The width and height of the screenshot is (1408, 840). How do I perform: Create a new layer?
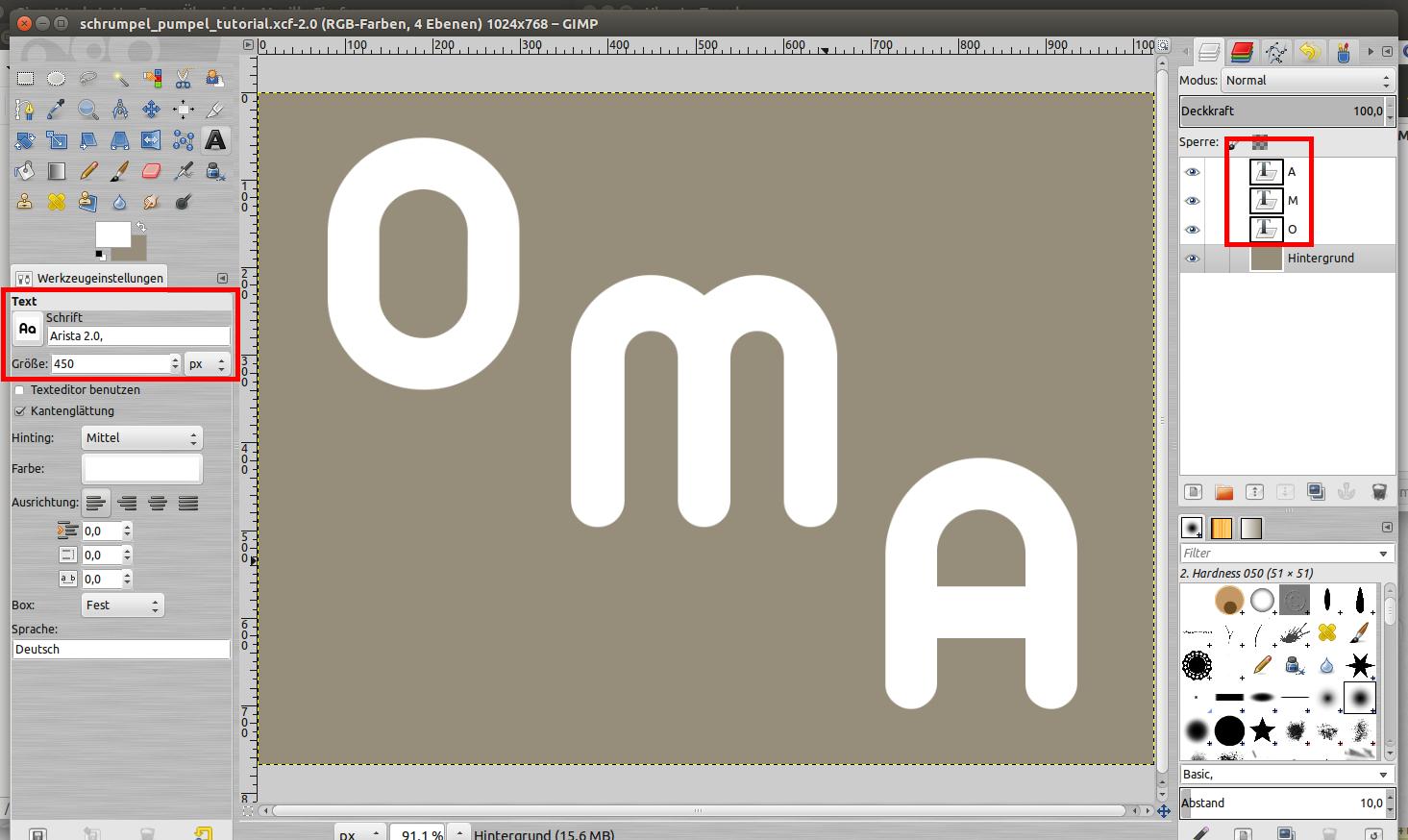[1193, 492]
